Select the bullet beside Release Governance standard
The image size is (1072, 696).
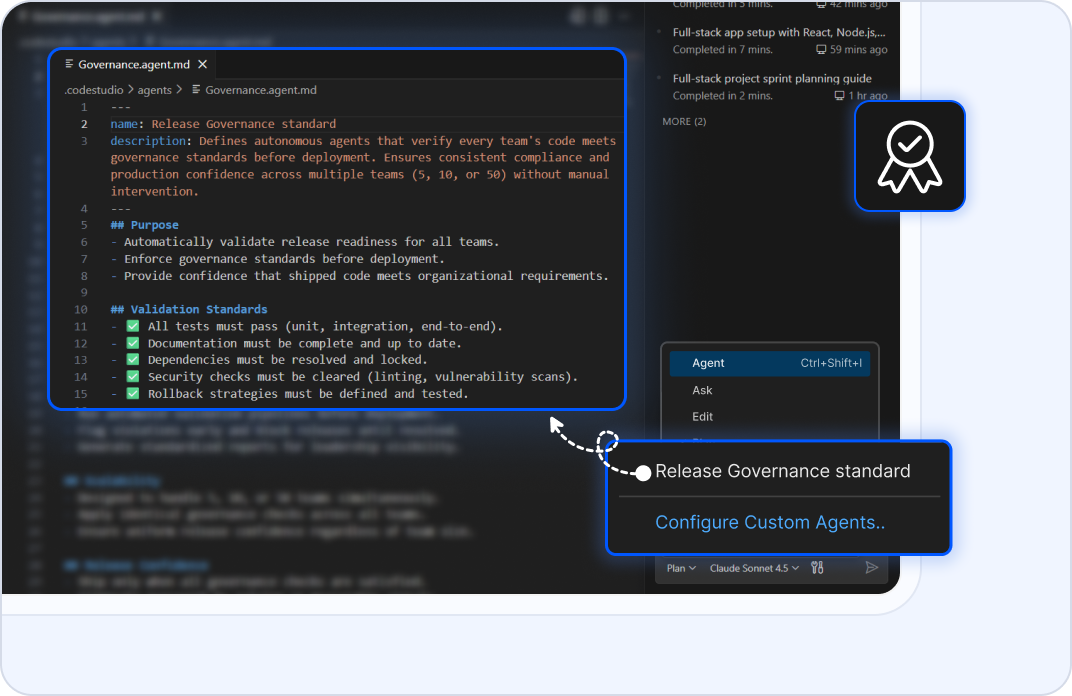click(643, 472)
